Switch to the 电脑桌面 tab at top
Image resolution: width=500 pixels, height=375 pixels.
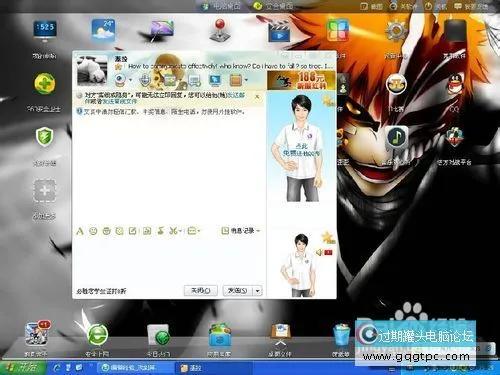(x=222, y=6)
